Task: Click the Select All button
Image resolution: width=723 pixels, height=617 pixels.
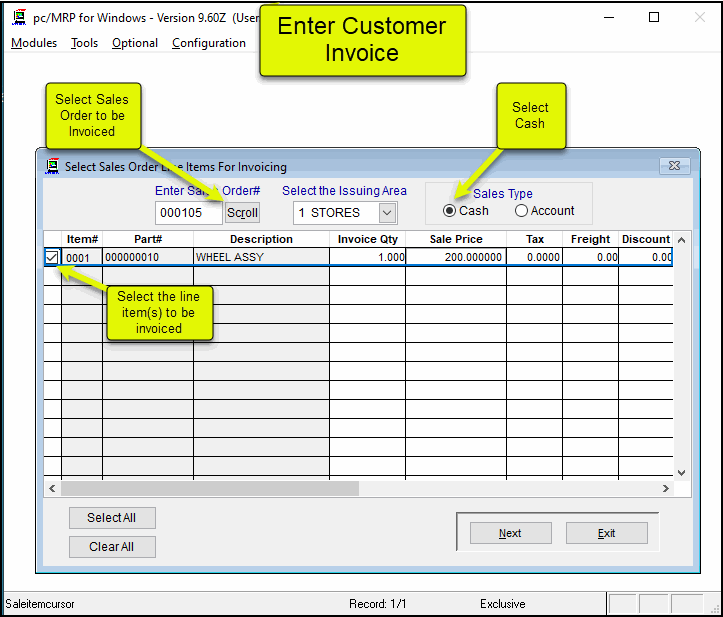Action: [112, 518]
